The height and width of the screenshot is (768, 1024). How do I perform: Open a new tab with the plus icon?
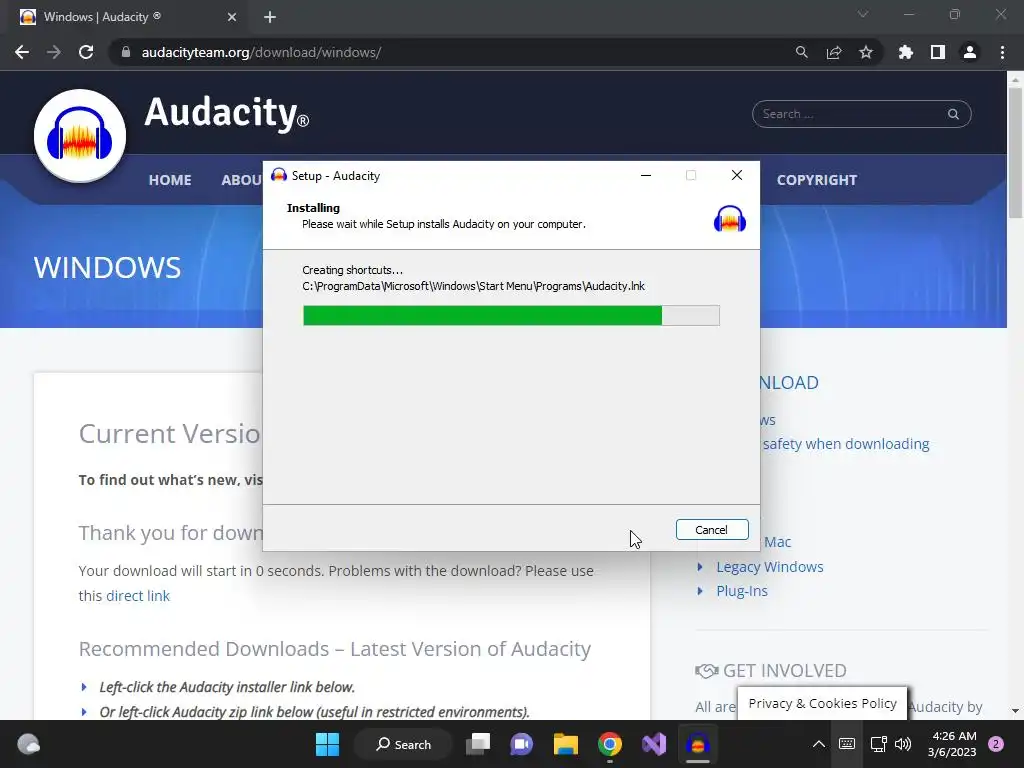click(x=270, y=17)
